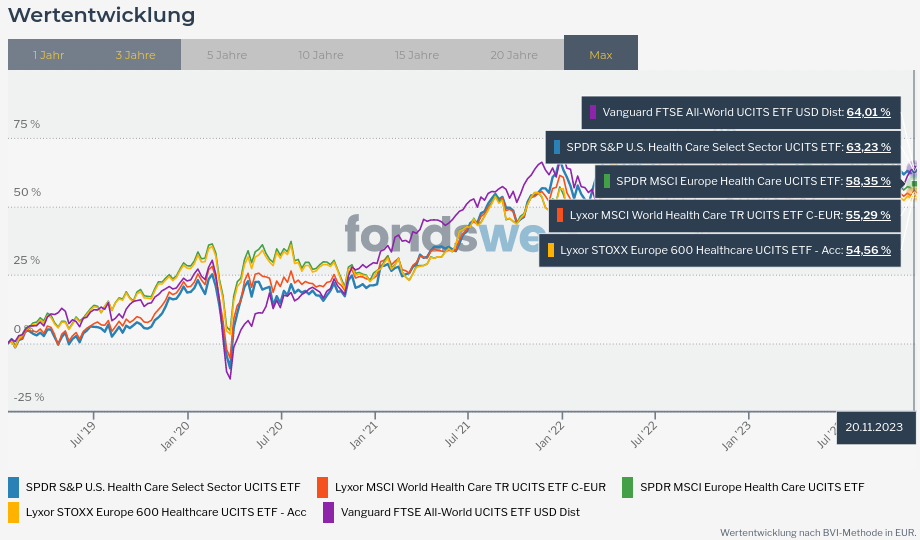Image resolution: width=920 pixels, height=540 pixels.
Task: Show the Max time range
Action: coord(601,55)
